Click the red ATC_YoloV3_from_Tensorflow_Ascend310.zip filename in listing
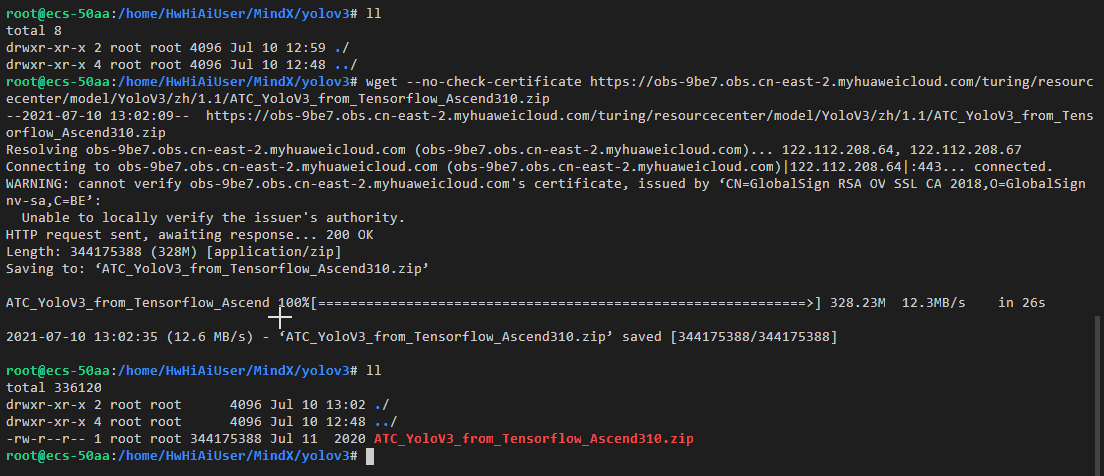The image size is (1104, 476). point(533,439)
